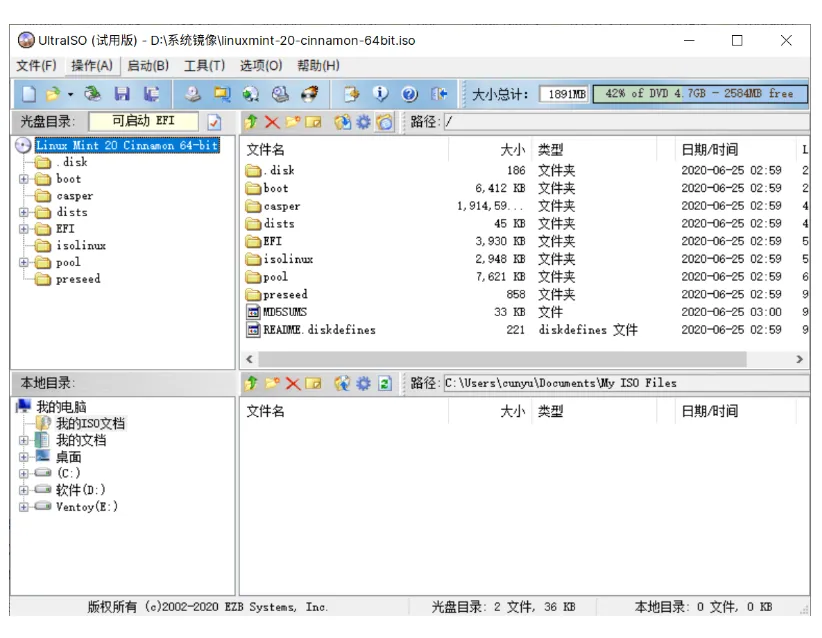The height and width of the screenshot is (638, 822).
Task: Open the 帮助(H) menu
Action: tap(318, 66)
